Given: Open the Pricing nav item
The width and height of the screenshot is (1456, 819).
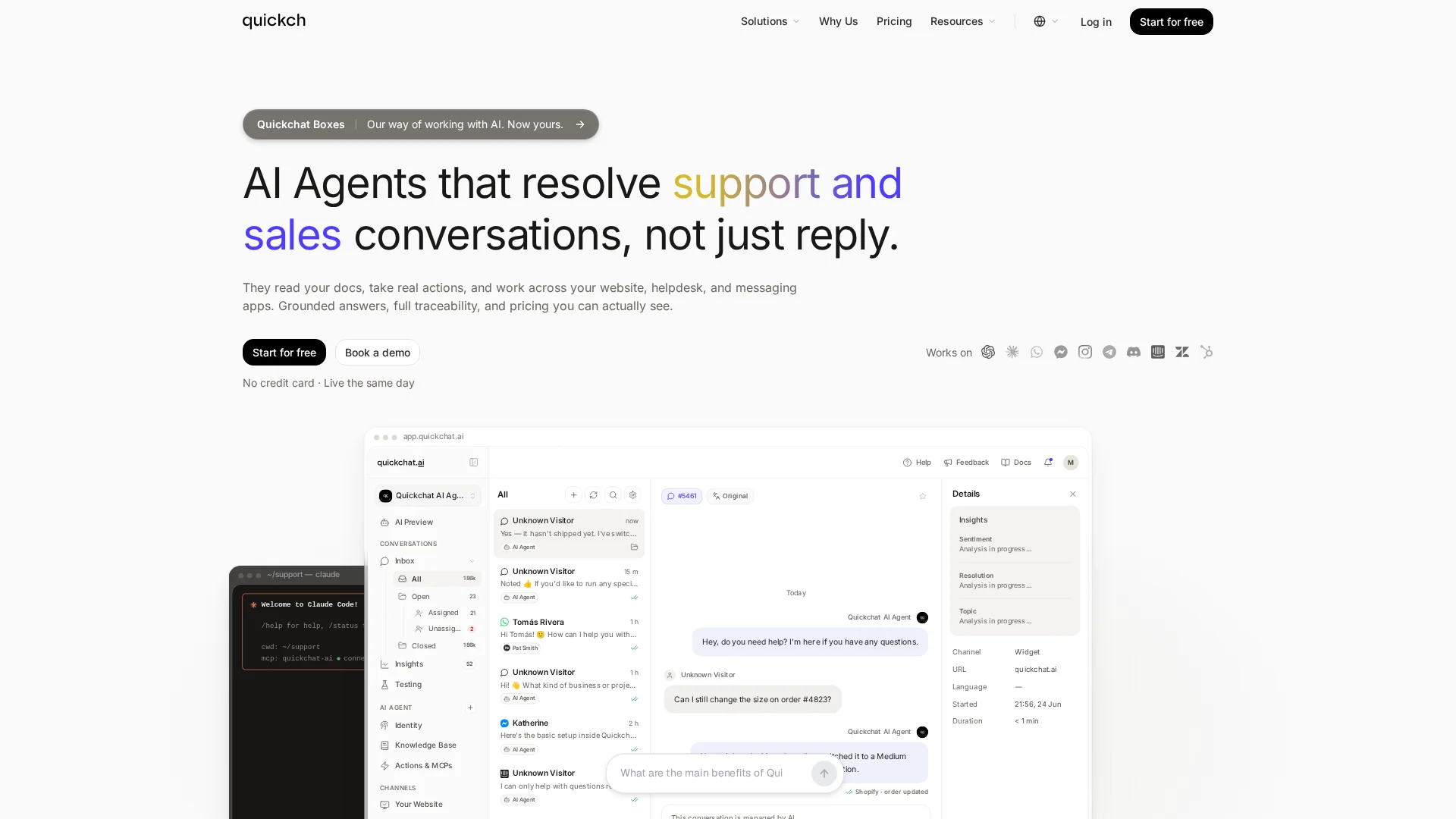Looking at the screenshot, I should pyautogui.click(x=894, y=21).
